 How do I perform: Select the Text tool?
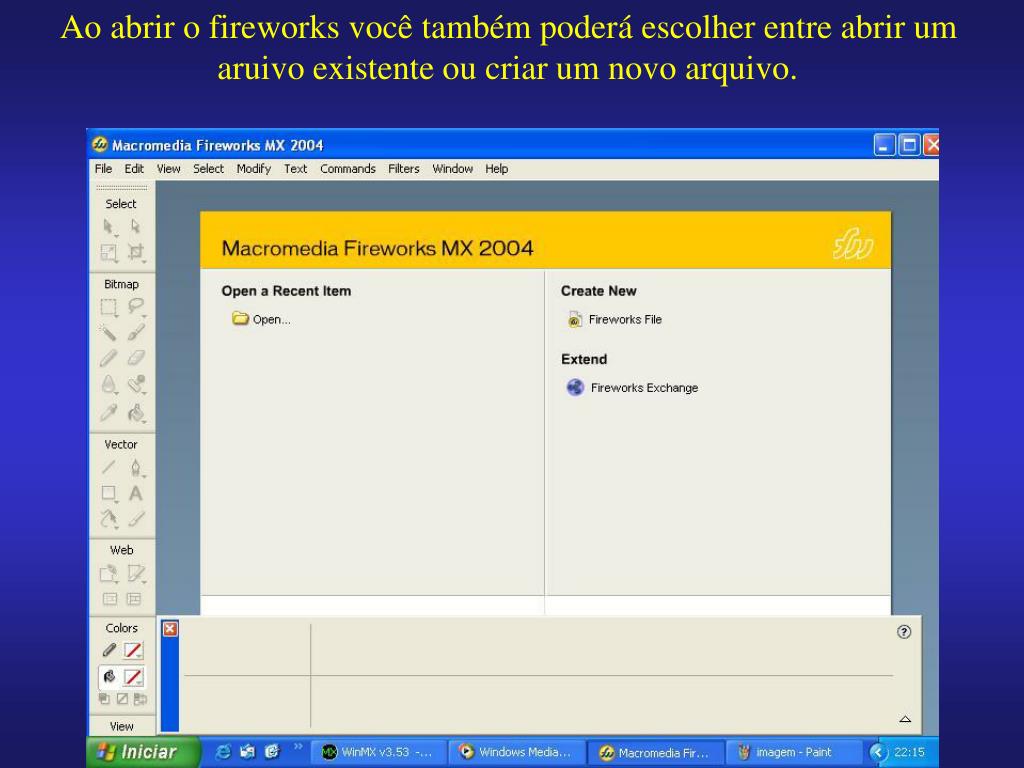coord(136,493)
